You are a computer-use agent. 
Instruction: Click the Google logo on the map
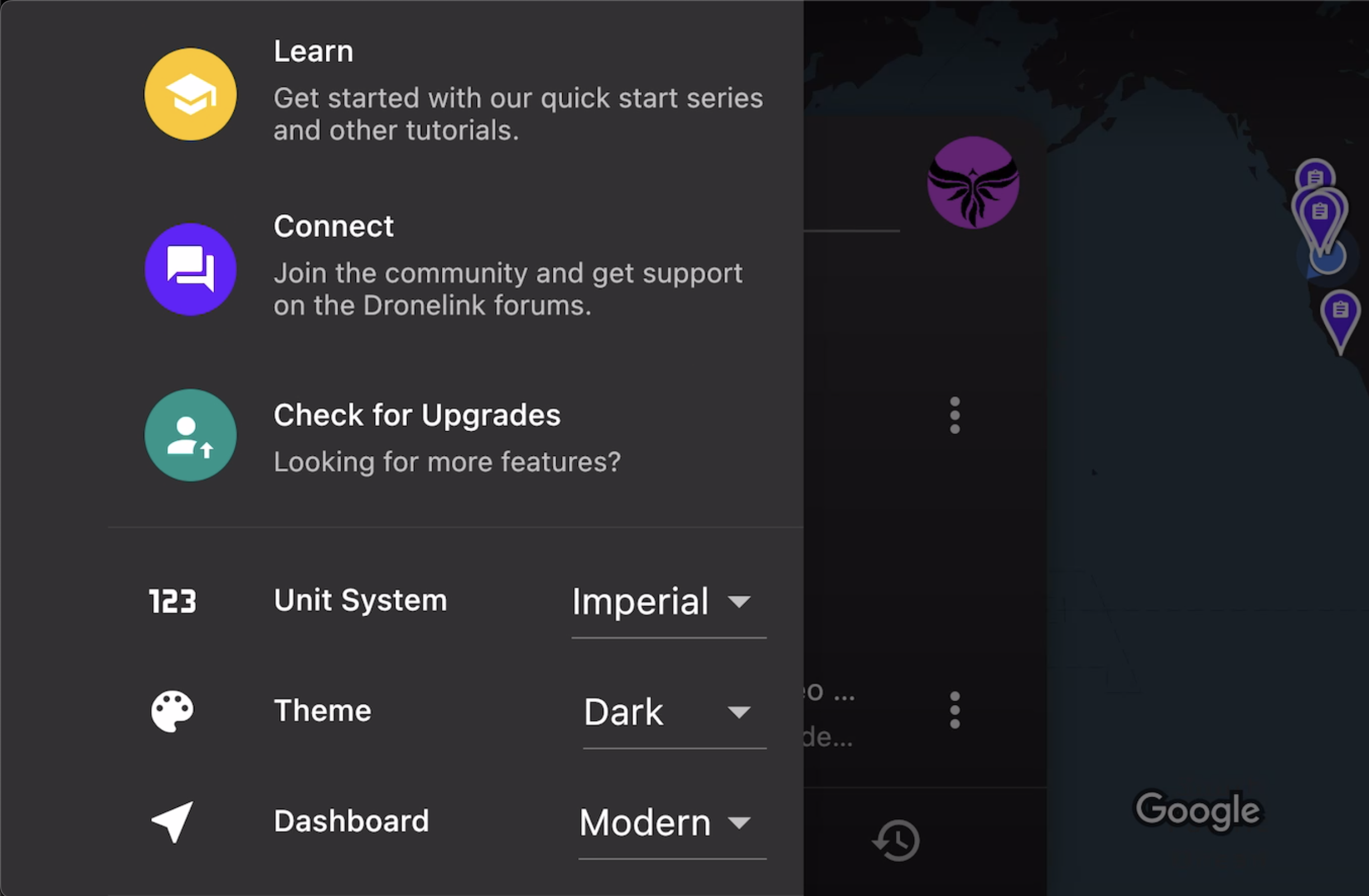click(x=1198, y=811)
